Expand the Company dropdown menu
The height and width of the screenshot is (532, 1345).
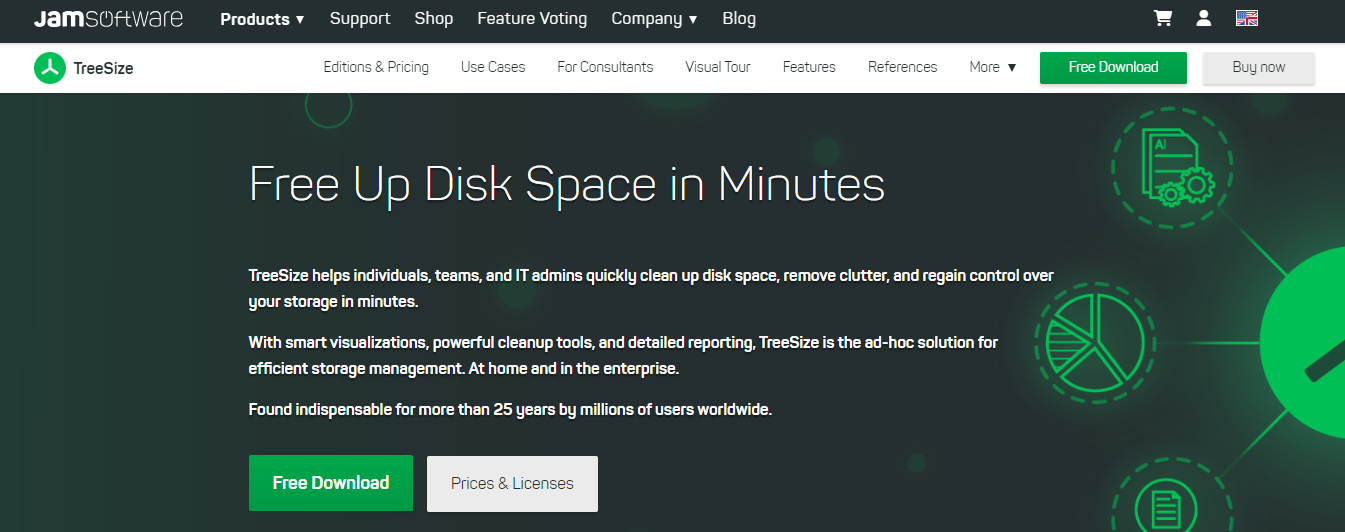pyautogui.click(x=654, y=19)
